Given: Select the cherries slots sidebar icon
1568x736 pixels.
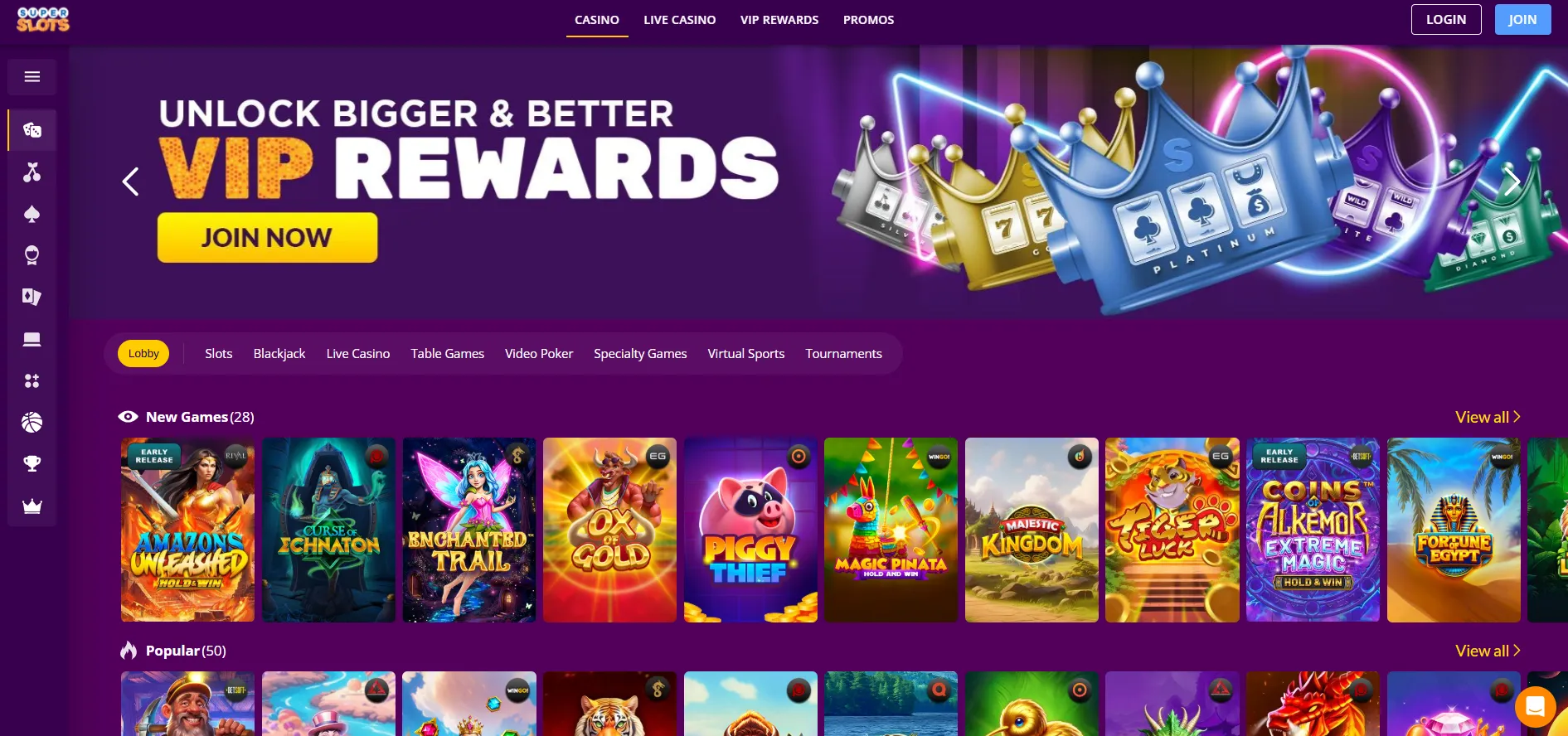Looking at the screenshot, I should (x=32, y=172).
